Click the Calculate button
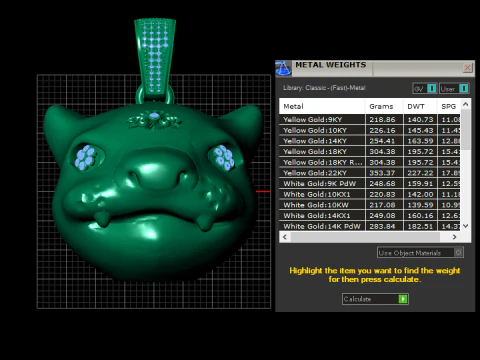The image size is (480, 360). tap(375, 299)
